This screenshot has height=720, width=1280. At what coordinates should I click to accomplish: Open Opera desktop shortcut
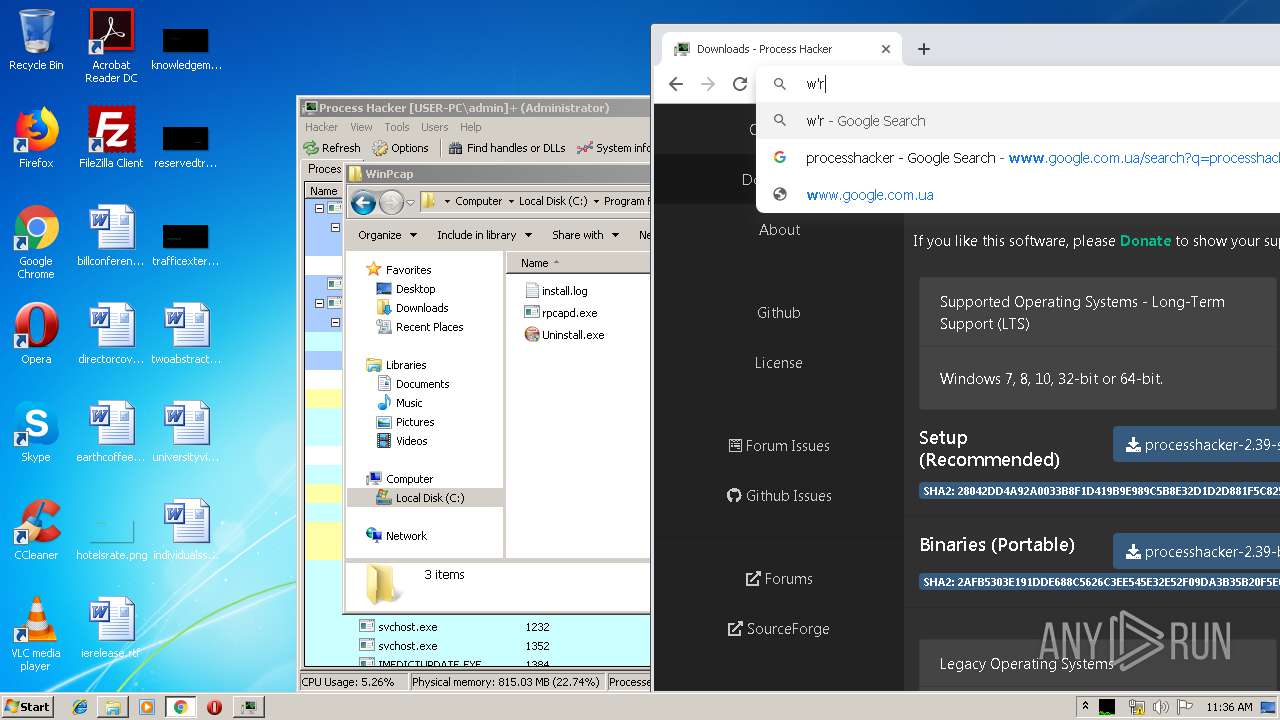(36, 334)
